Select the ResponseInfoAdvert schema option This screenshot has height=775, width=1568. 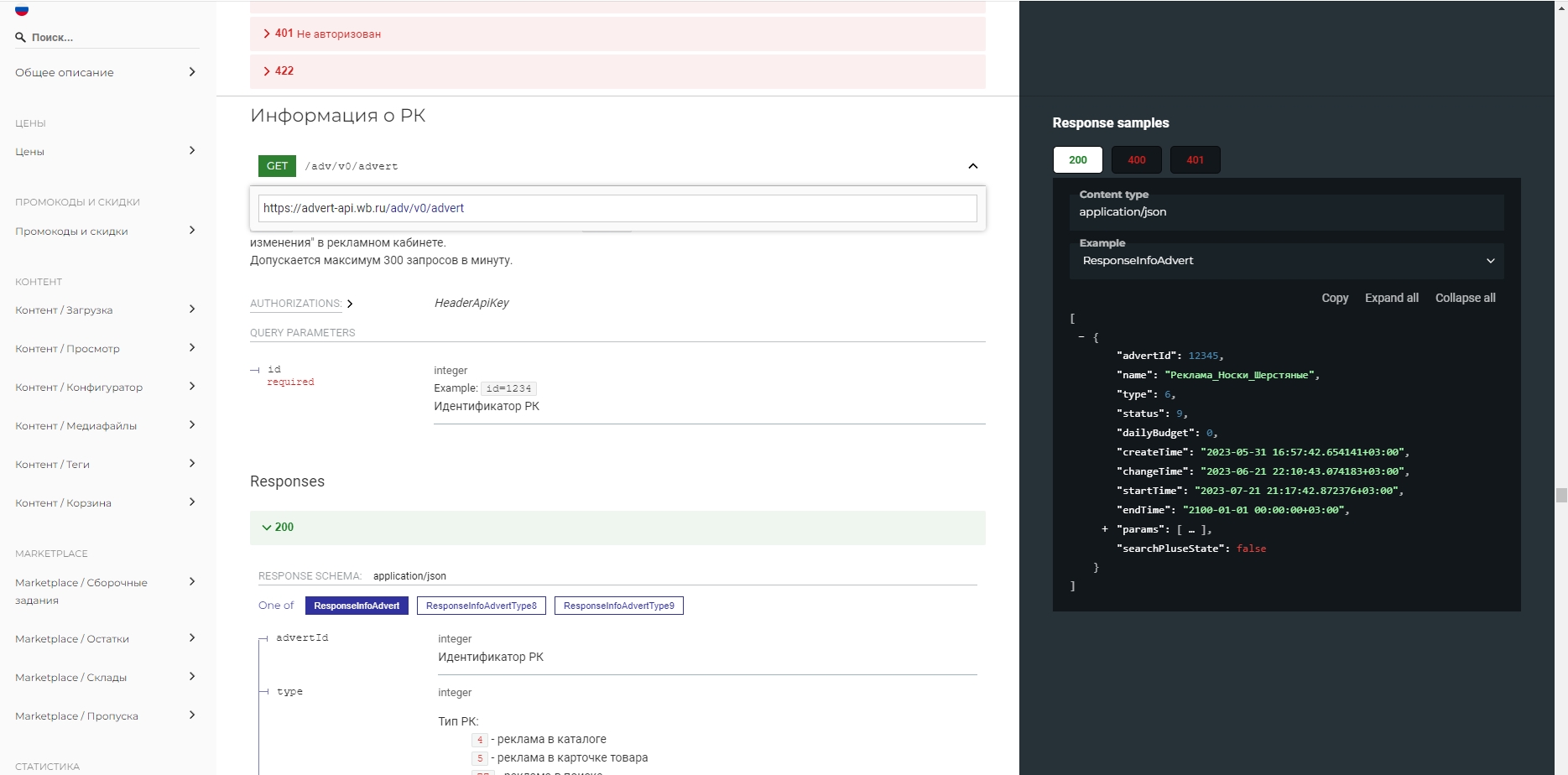(357, 606)
